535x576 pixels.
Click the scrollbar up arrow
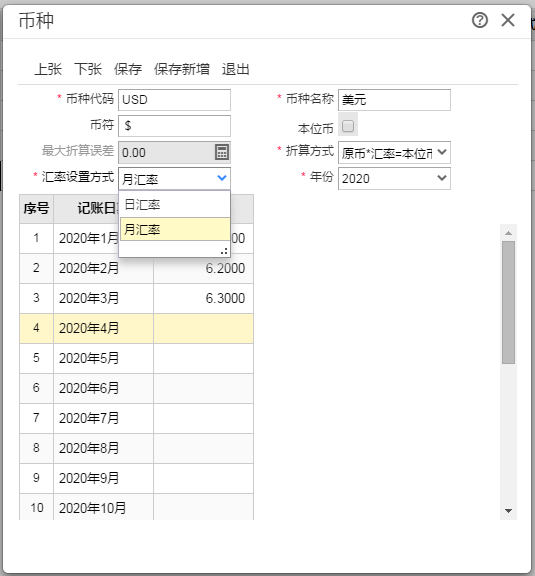point(509,233)
